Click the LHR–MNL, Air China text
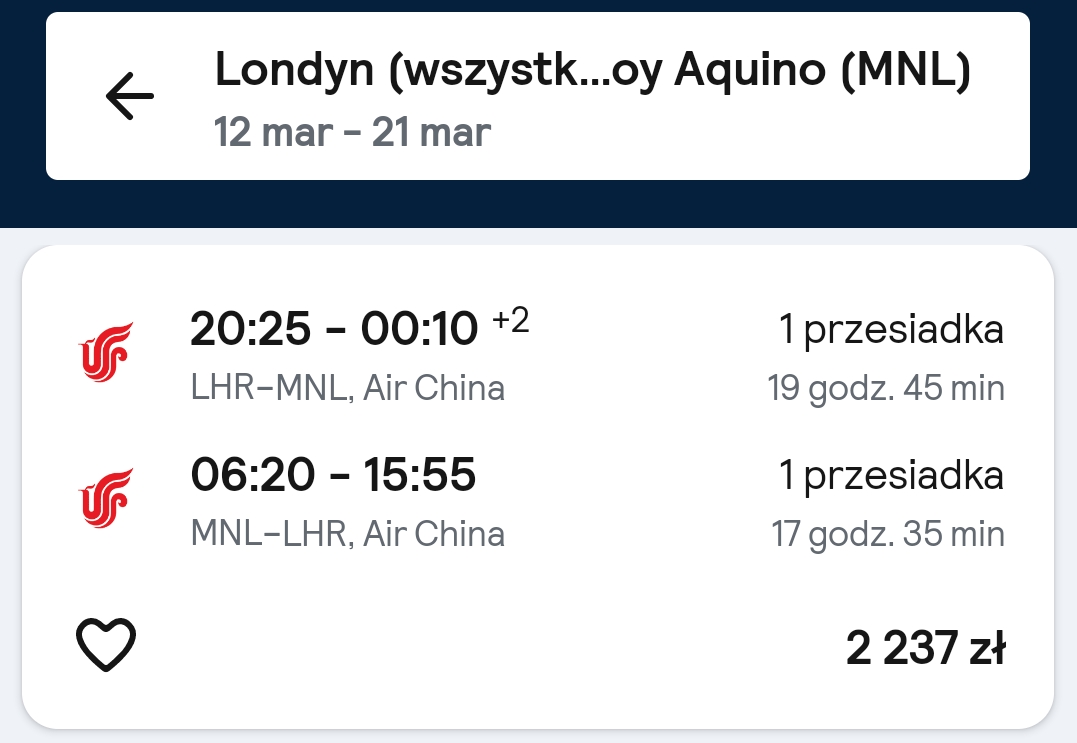Viewport: 1077px width, 743px height. pos(348,388)
